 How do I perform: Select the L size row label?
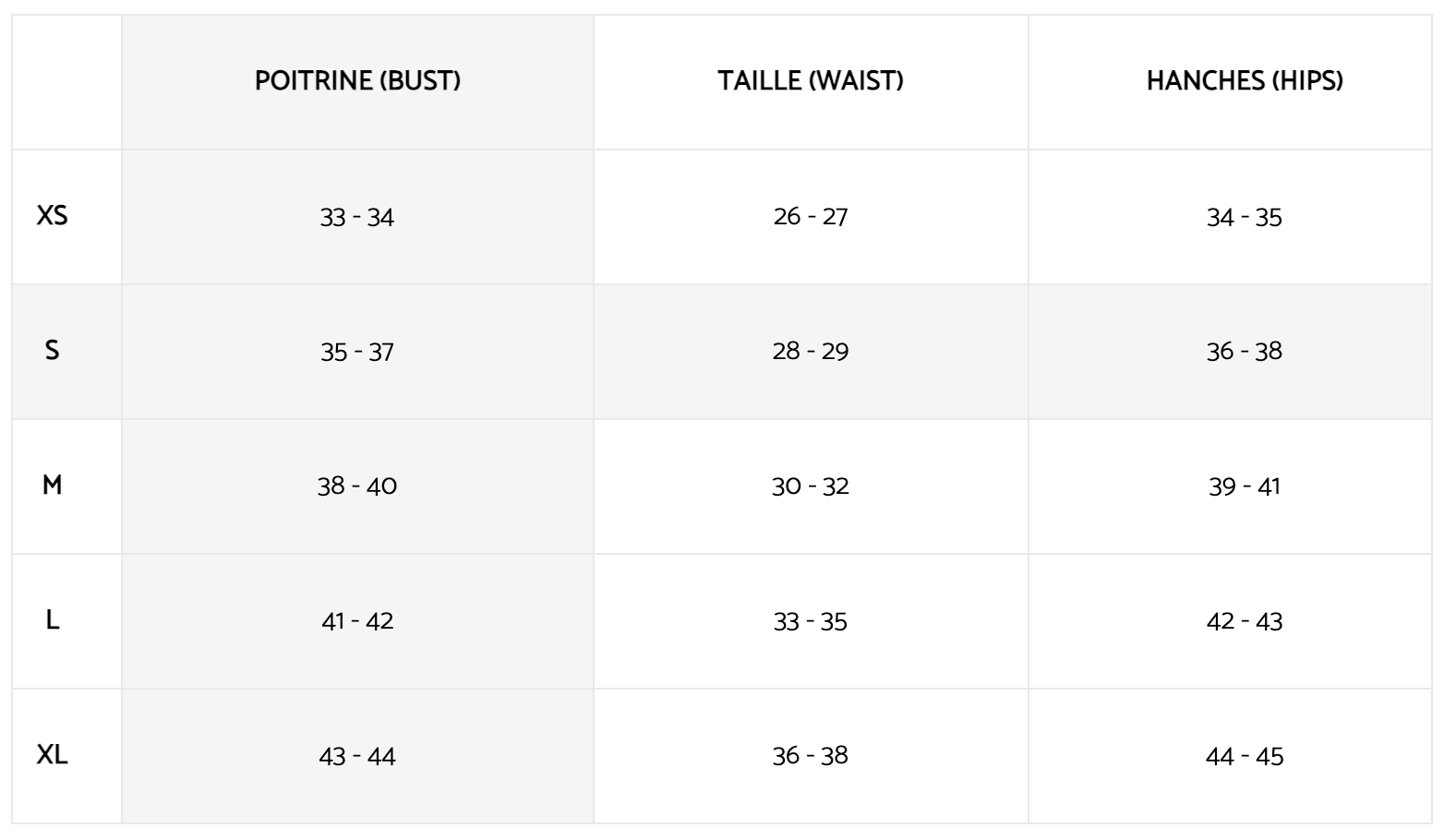[x=53, y=620]
